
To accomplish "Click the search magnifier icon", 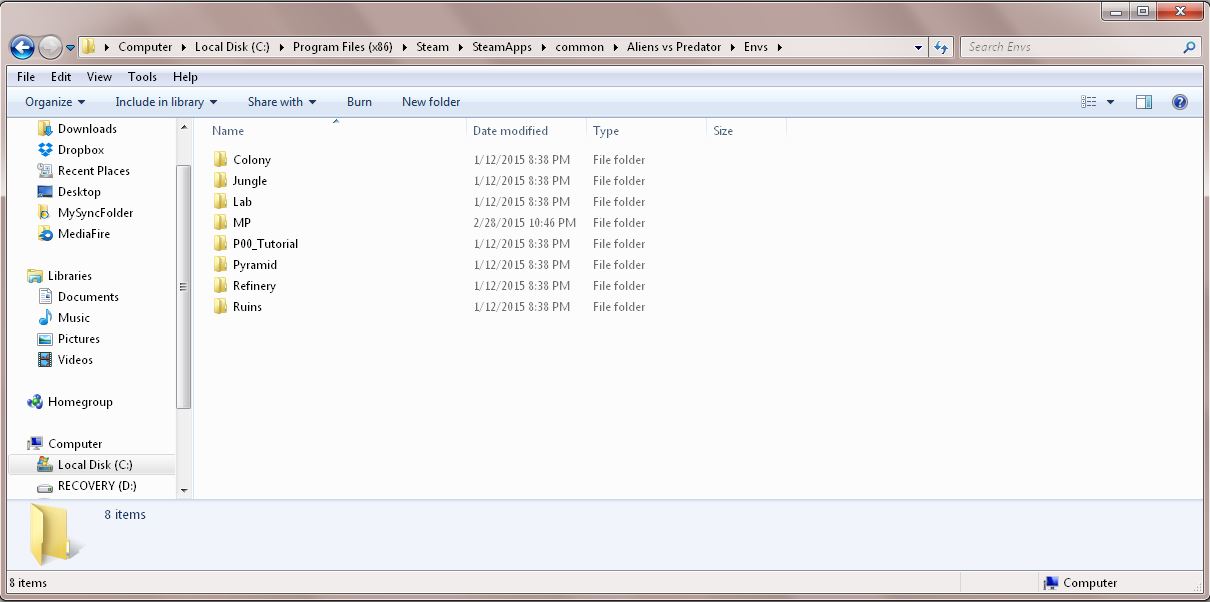I will point(1189,47).
